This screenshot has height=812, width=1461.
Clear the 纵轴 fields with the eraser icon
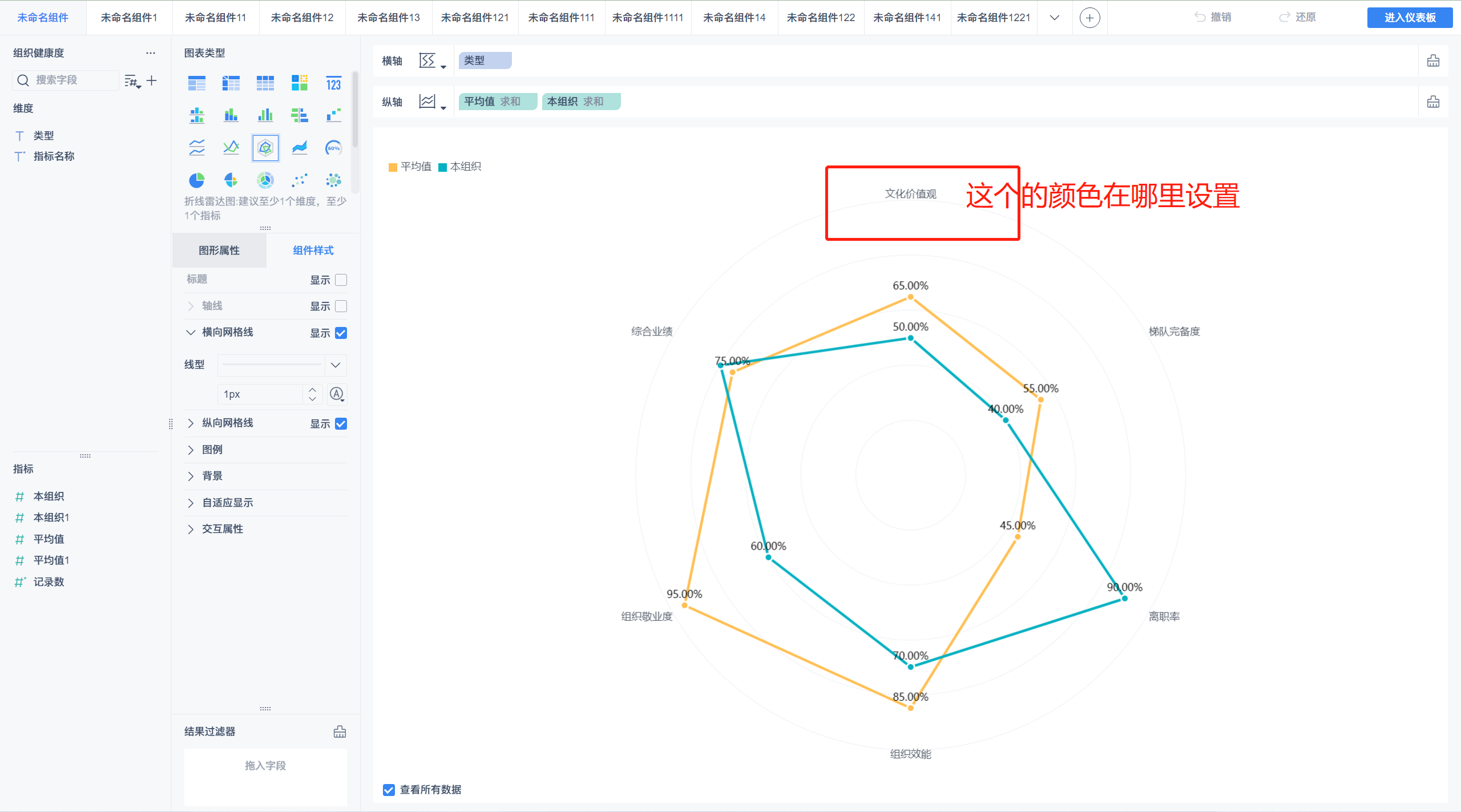coord(1433,102)
